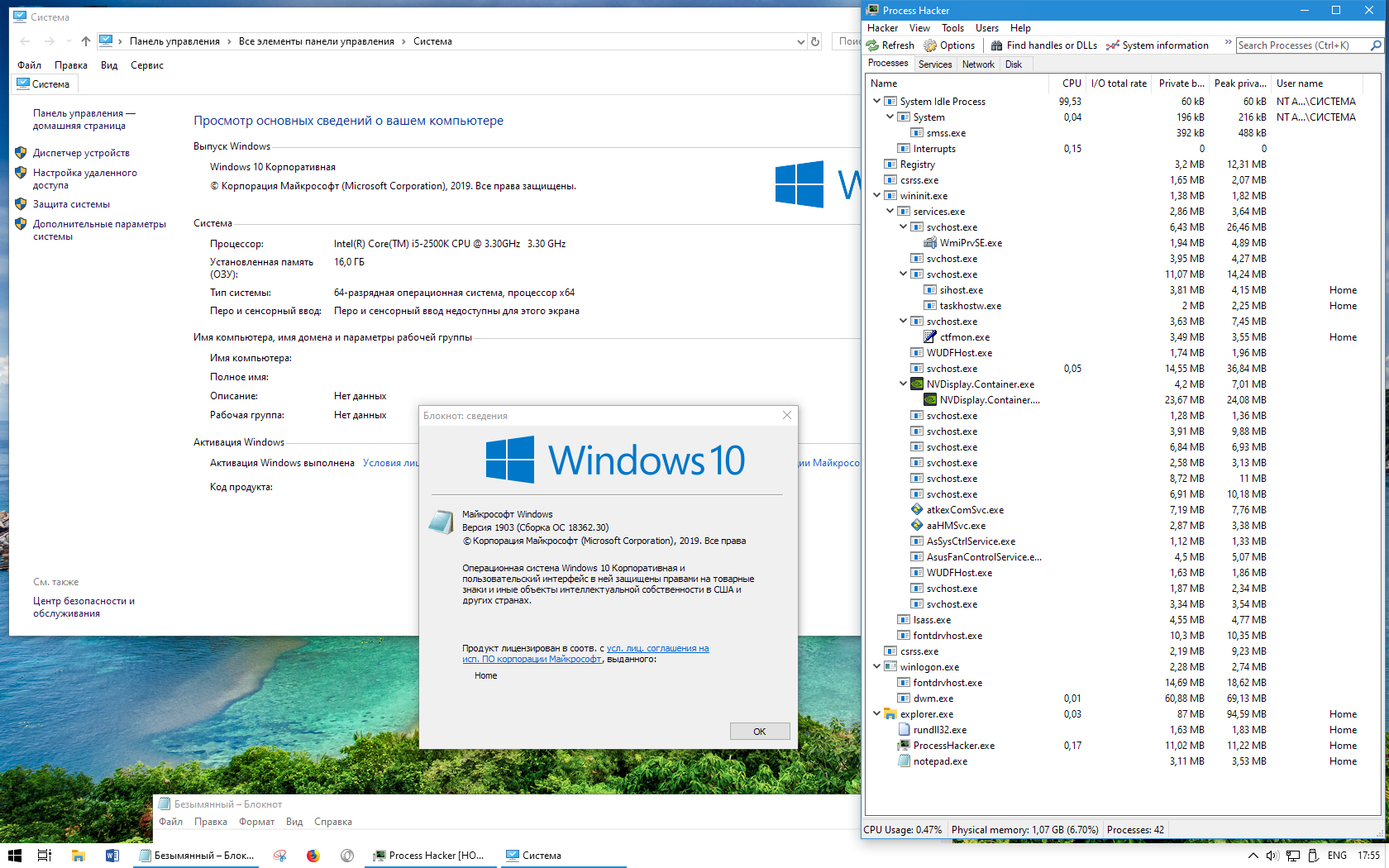Open Формат menu in Notepad

pyautogui.click(x=256, y=822)
